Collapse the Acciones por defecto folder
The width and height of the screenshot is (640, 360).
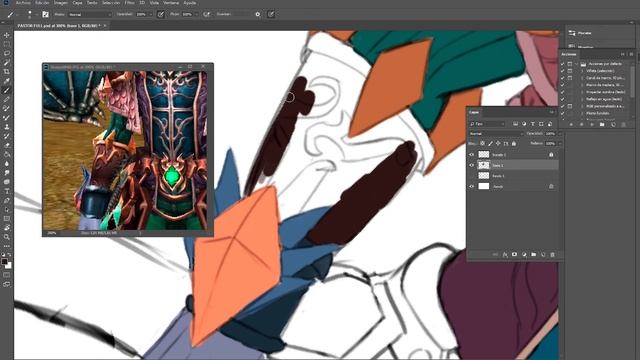576,64
